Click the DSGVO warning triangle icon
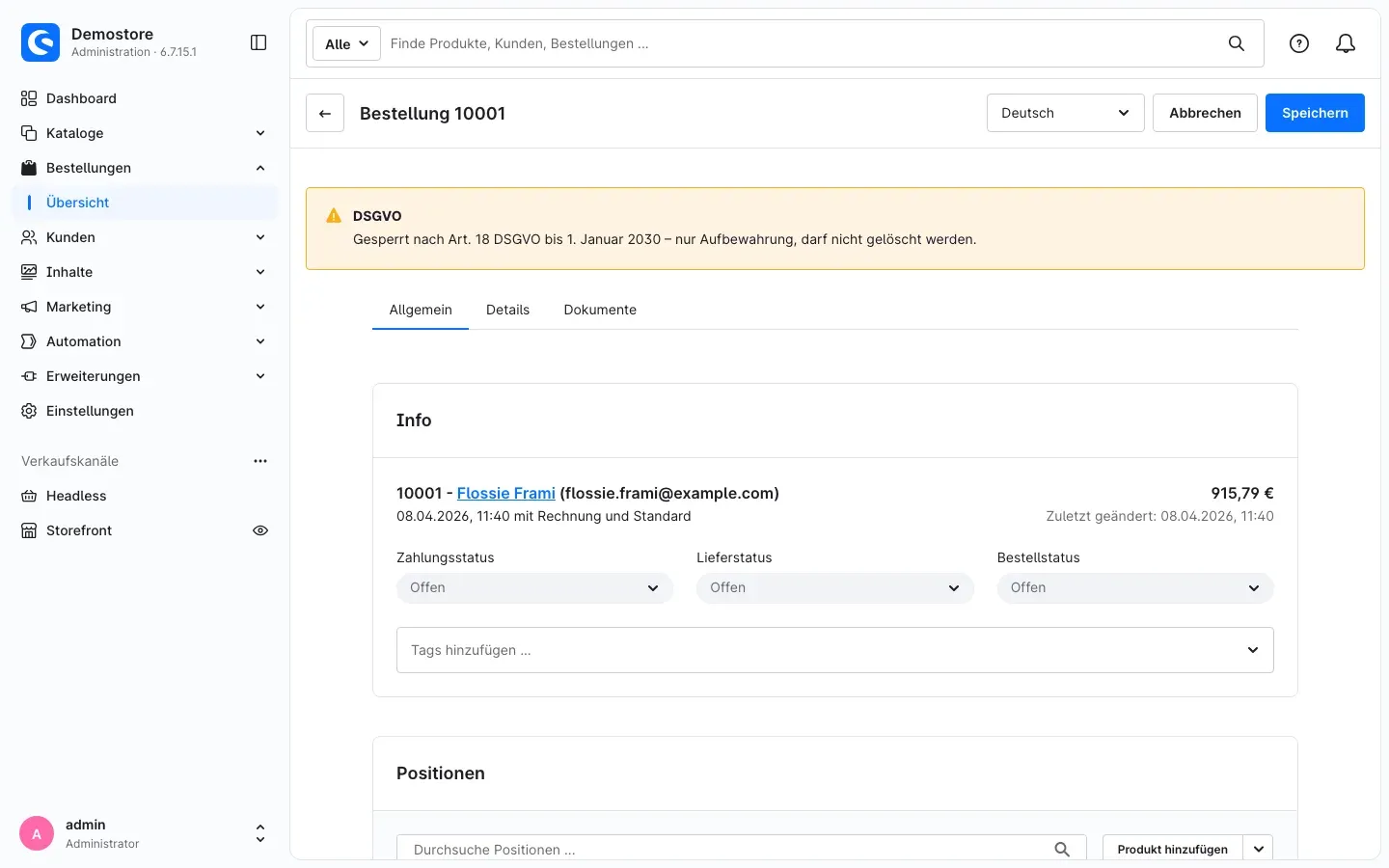This screenshot has height=868, width=1389. pyautogui.click(x=334, y=216)
